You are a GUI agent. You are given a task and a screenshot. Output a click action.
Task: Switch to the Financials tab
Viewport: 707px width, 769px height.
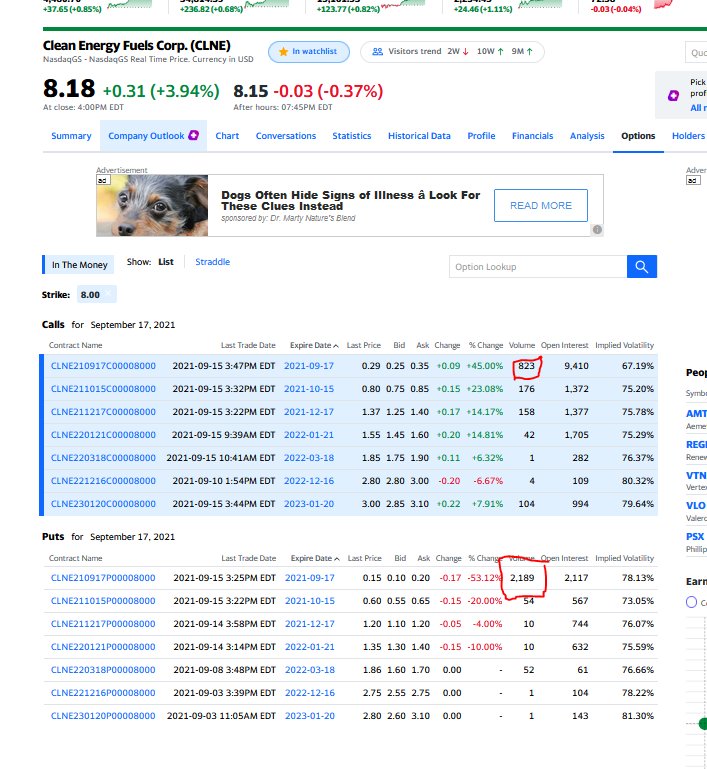tap(532, 136)
